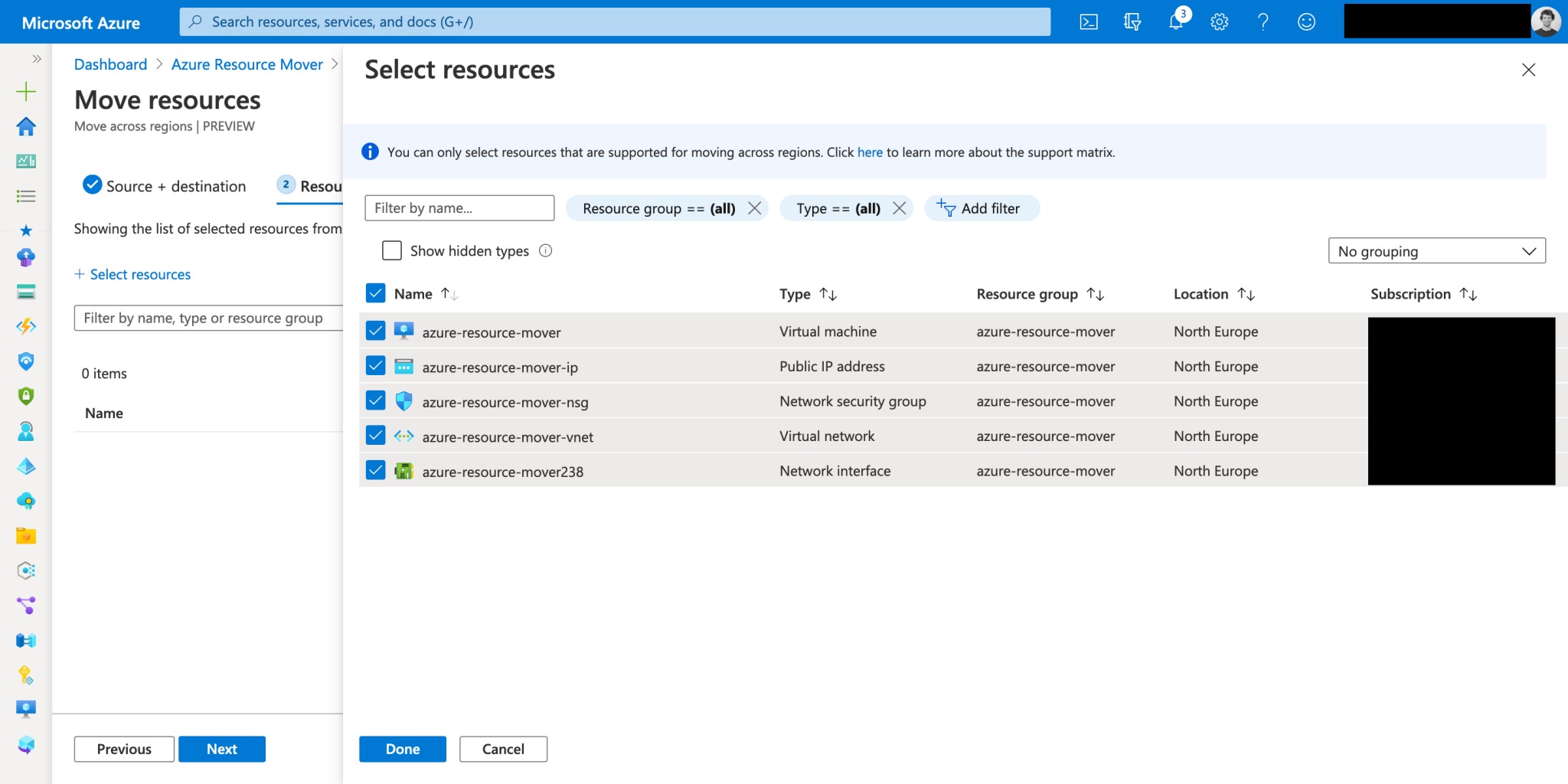Open the No grouping dropdown
Image resolution: width=1568 pixels, height=784 pixels.
coord(1436,251)
